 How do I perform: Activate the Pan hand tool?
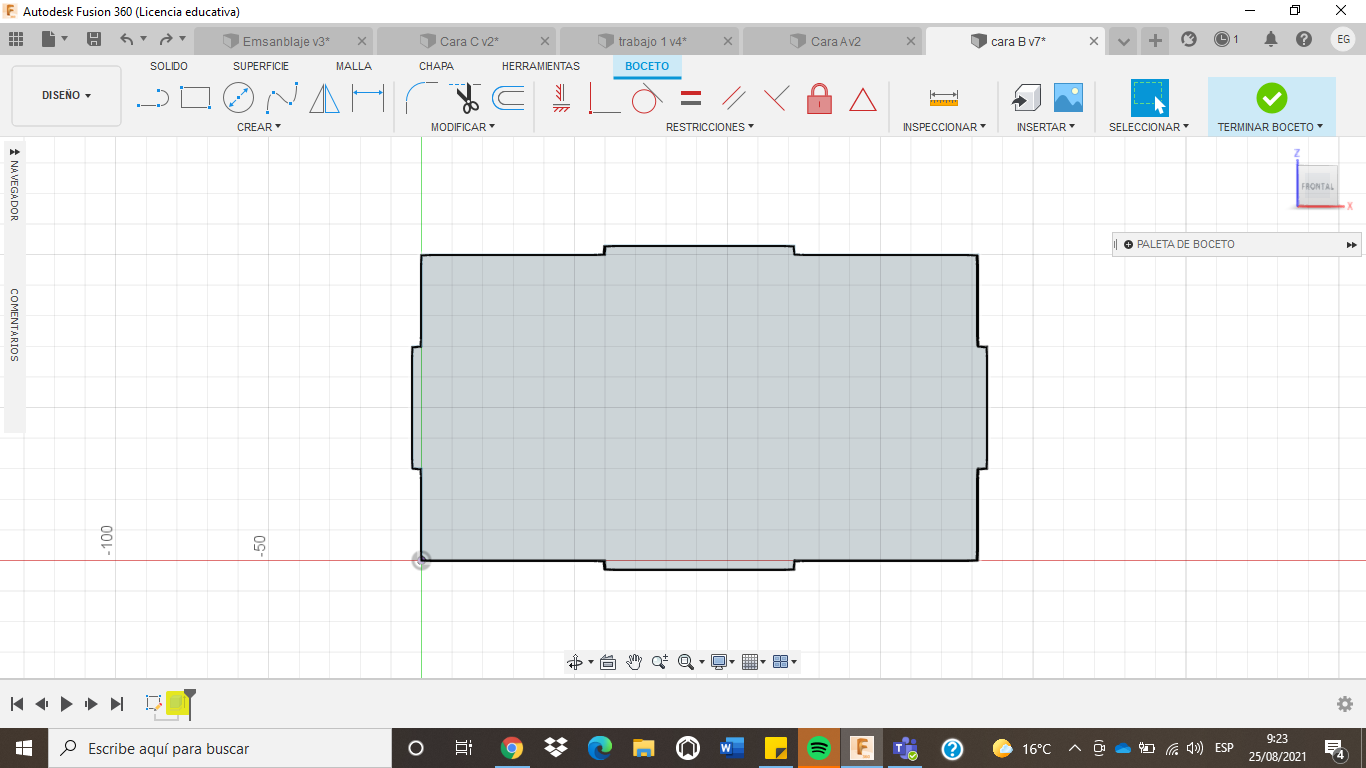(634, 662)
